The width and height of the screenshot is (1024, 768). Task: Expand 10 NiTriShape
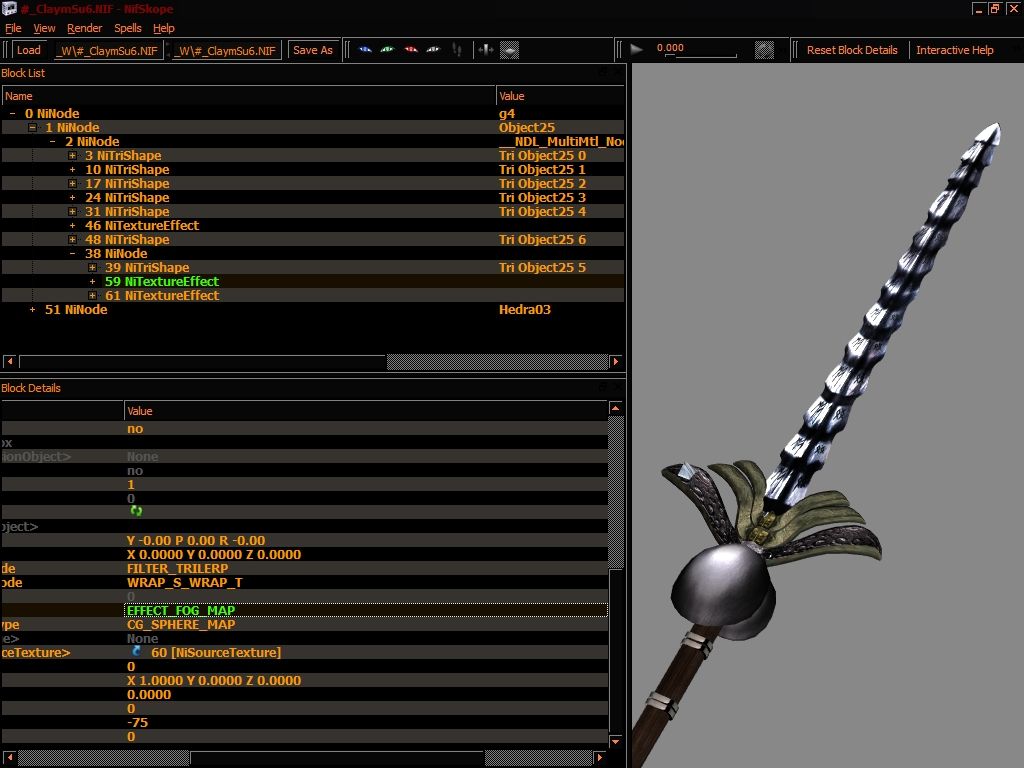click(72, 170)
